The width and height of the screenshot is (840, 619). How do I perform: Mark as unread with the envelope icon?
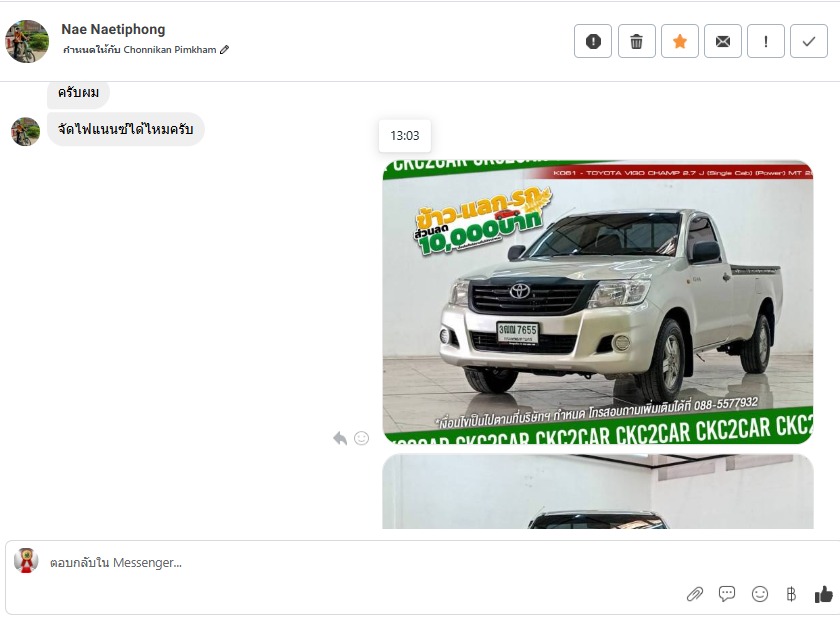tap(723, 41)
